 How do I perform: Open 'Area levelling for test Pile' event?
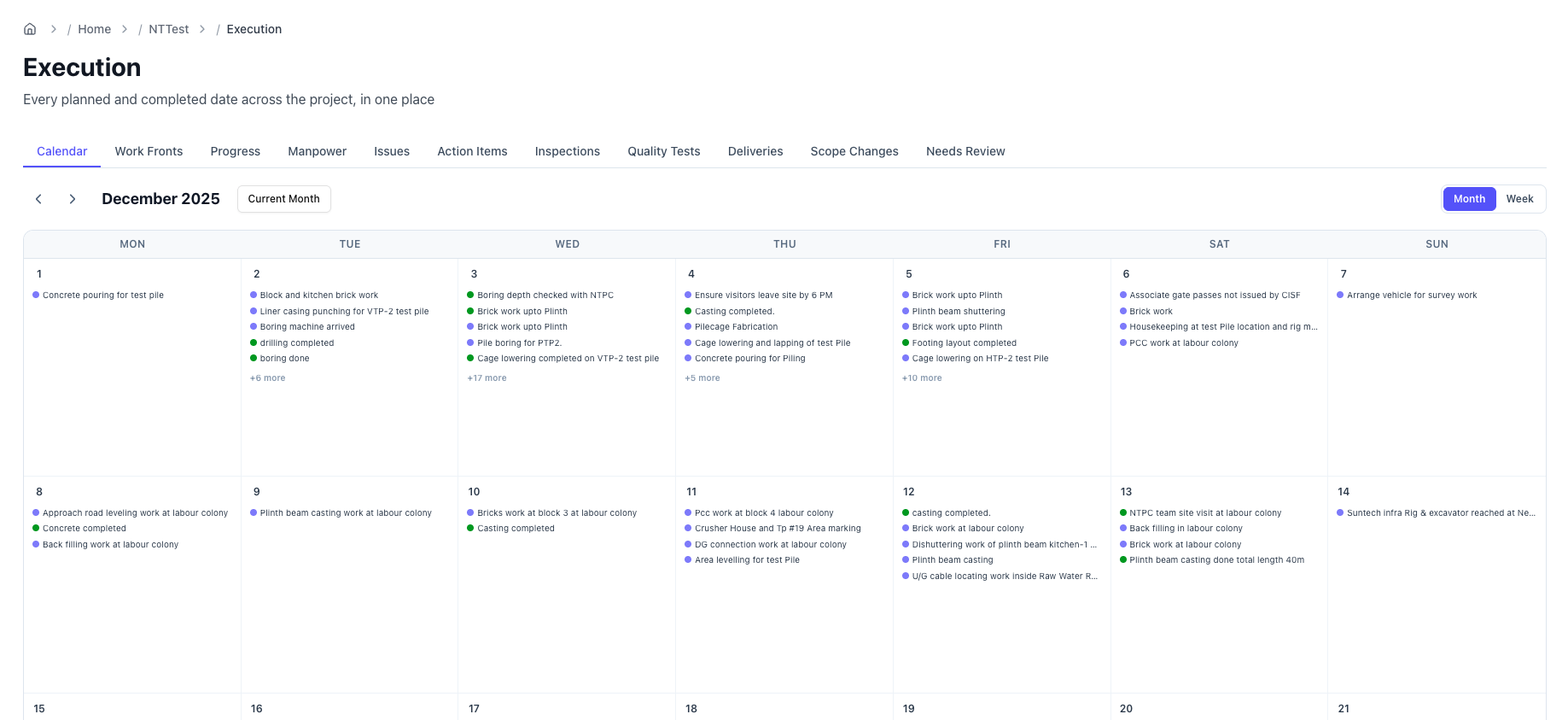(742, 560)
